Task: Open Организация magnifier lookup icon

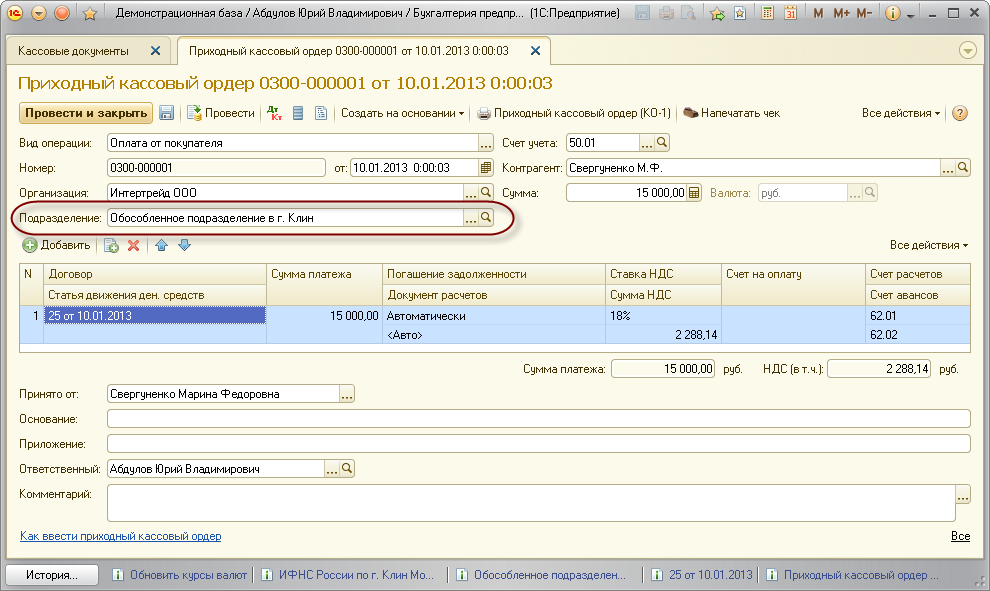Action: (x=486, y=193)
